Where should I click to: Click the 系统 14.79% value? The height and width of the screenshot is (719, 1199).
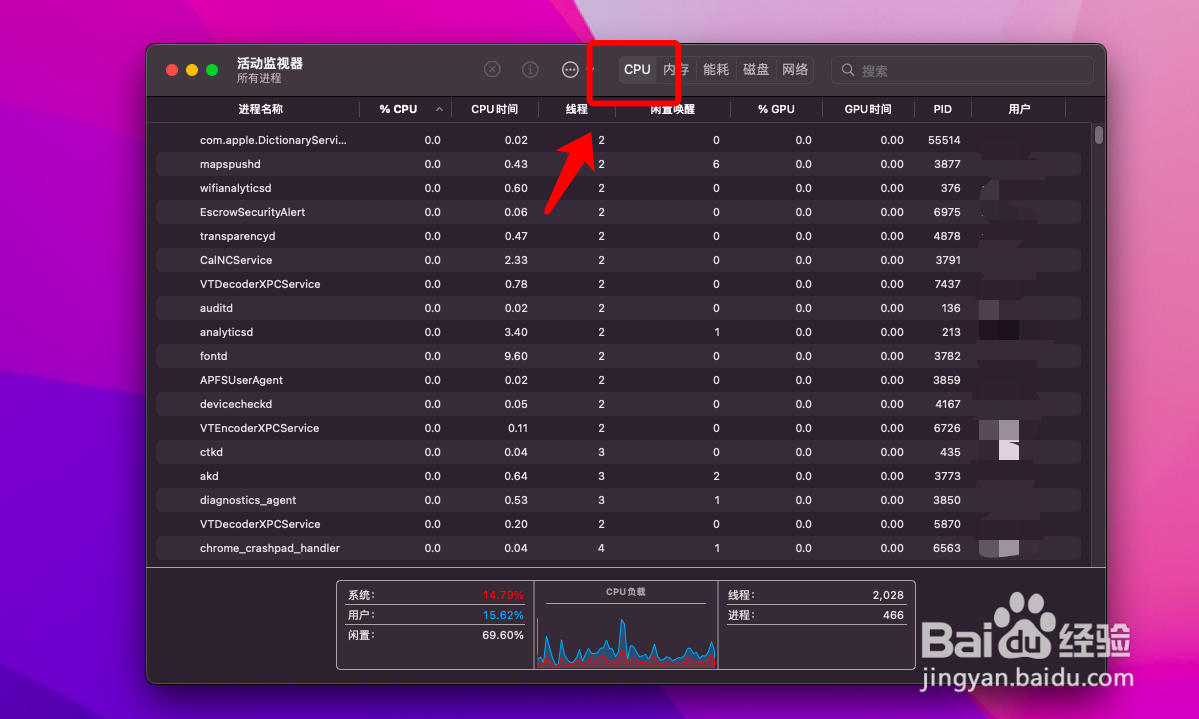503,595
